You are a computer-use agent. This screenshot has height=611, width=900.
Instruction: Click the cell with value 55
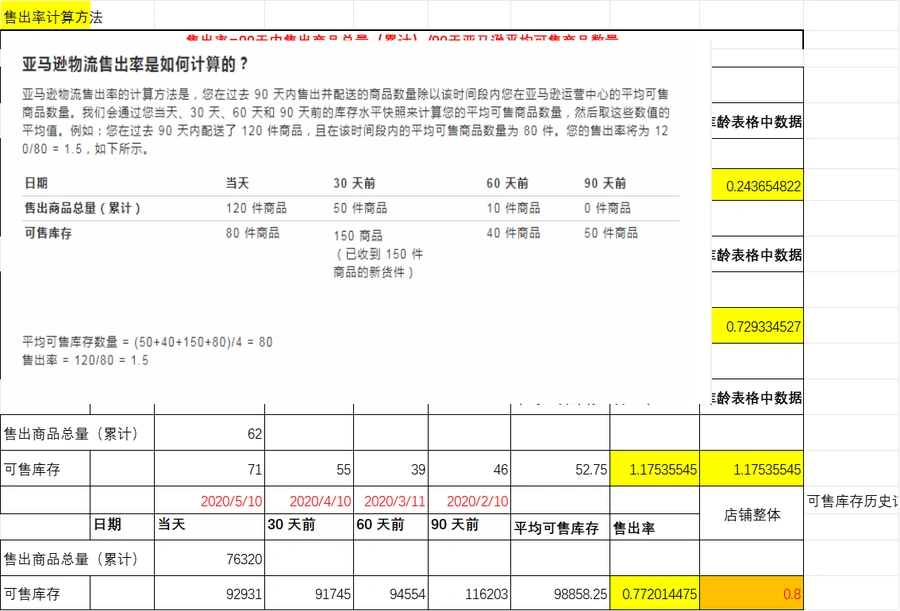pos(309,469)
